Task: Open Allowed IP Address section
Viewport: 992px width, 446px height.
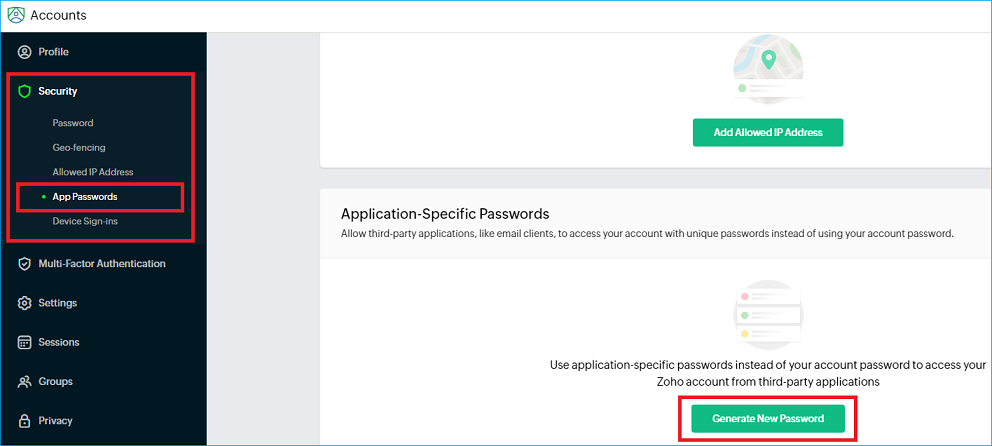Action: tap(93, 172)
